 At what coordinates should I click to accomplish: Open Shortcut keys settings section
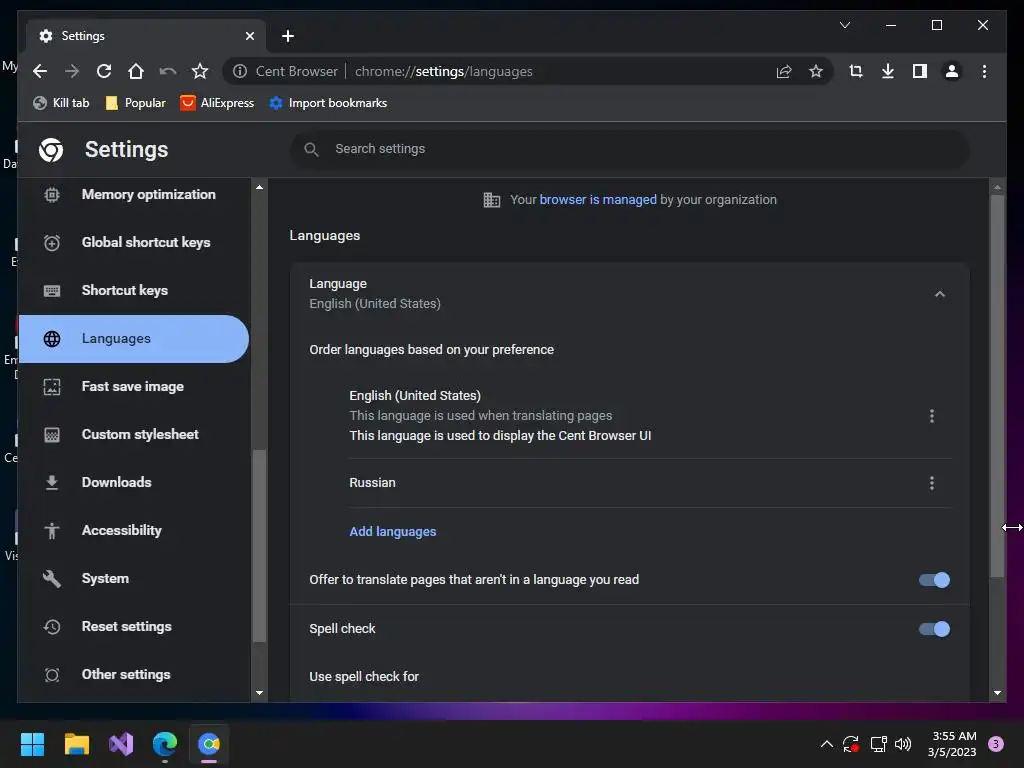(x=134, y=291)
